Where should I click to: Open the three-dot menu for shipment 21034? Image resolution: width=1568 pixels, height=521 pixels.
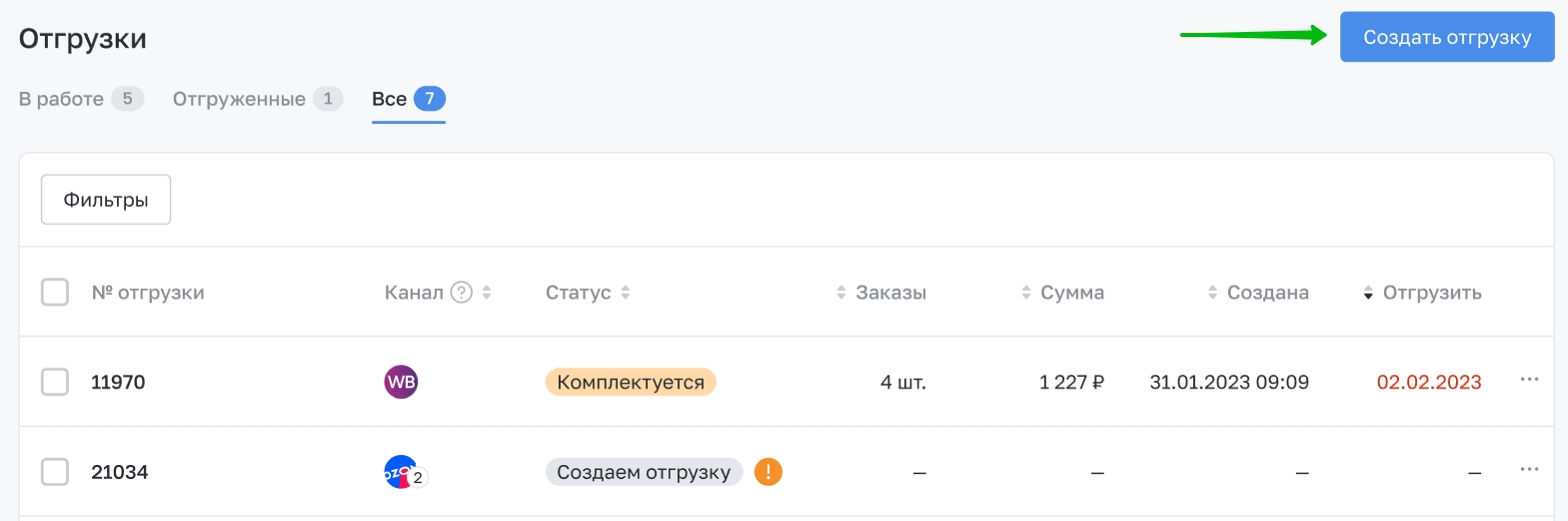(1529, 470)
